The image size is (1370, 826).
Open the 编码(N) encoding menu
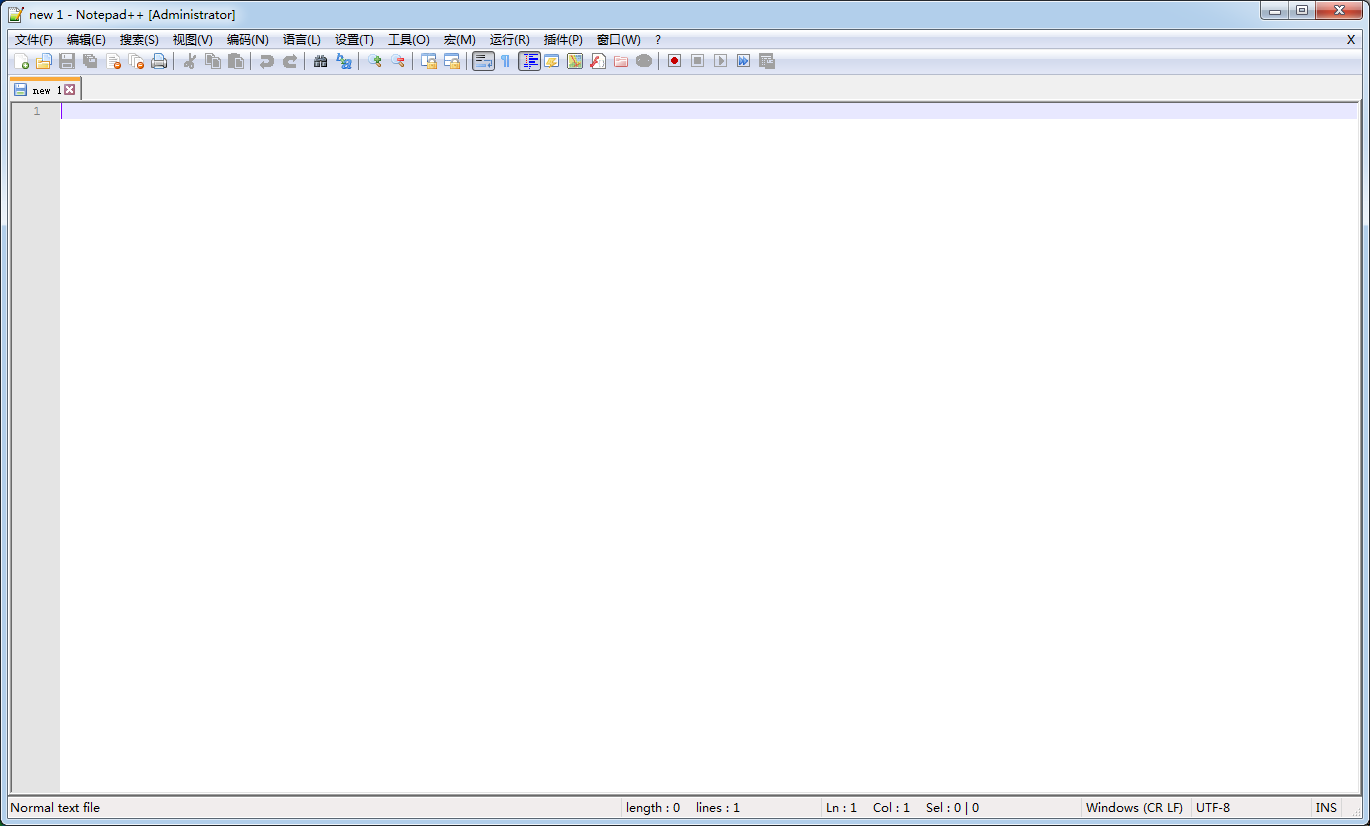click(247, 40)
